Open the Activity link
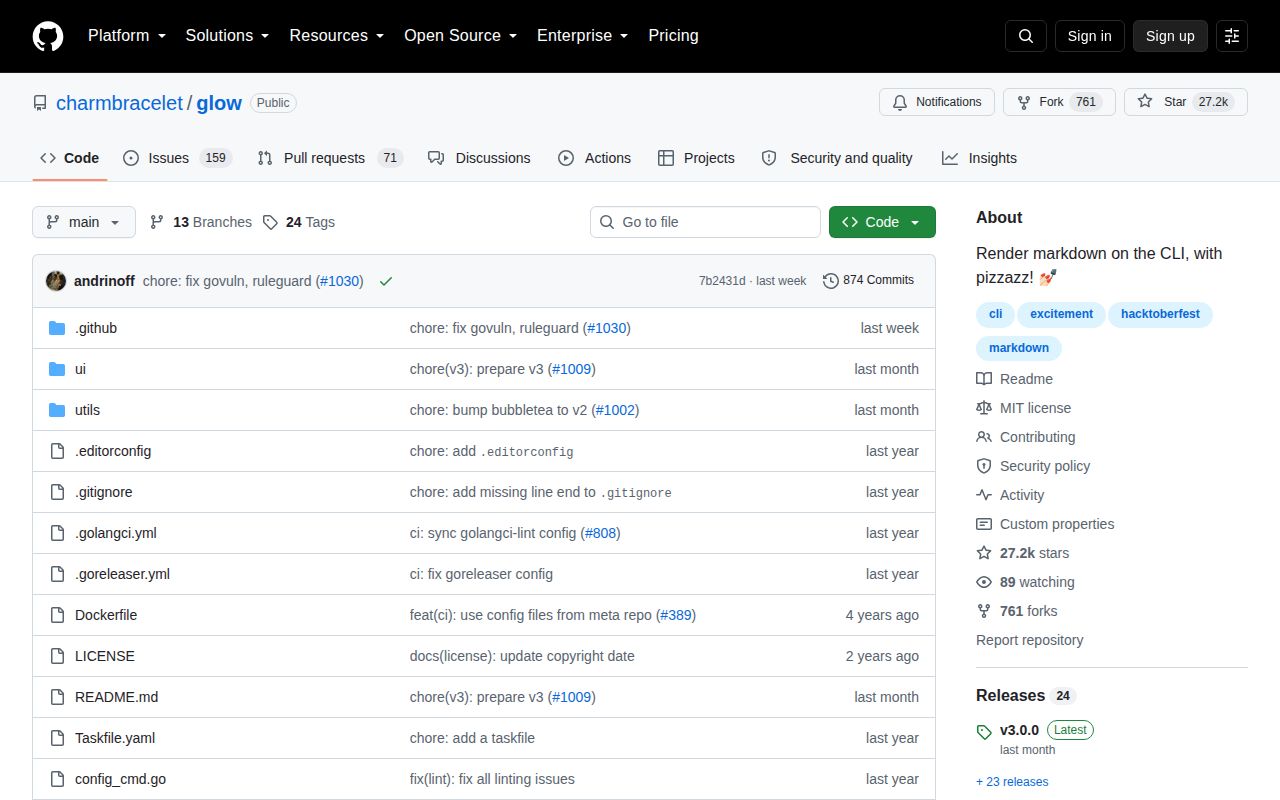1280x800 pixels. (1010, 495)
